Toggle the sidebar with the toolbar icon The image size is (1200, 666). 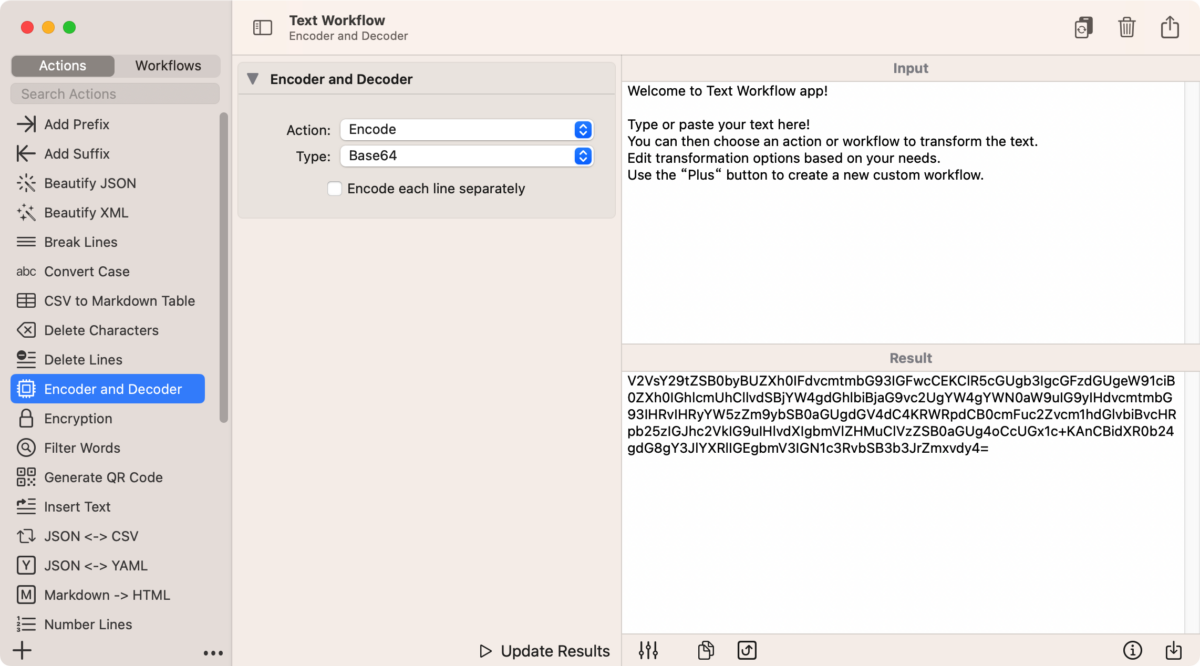(263, 28)
